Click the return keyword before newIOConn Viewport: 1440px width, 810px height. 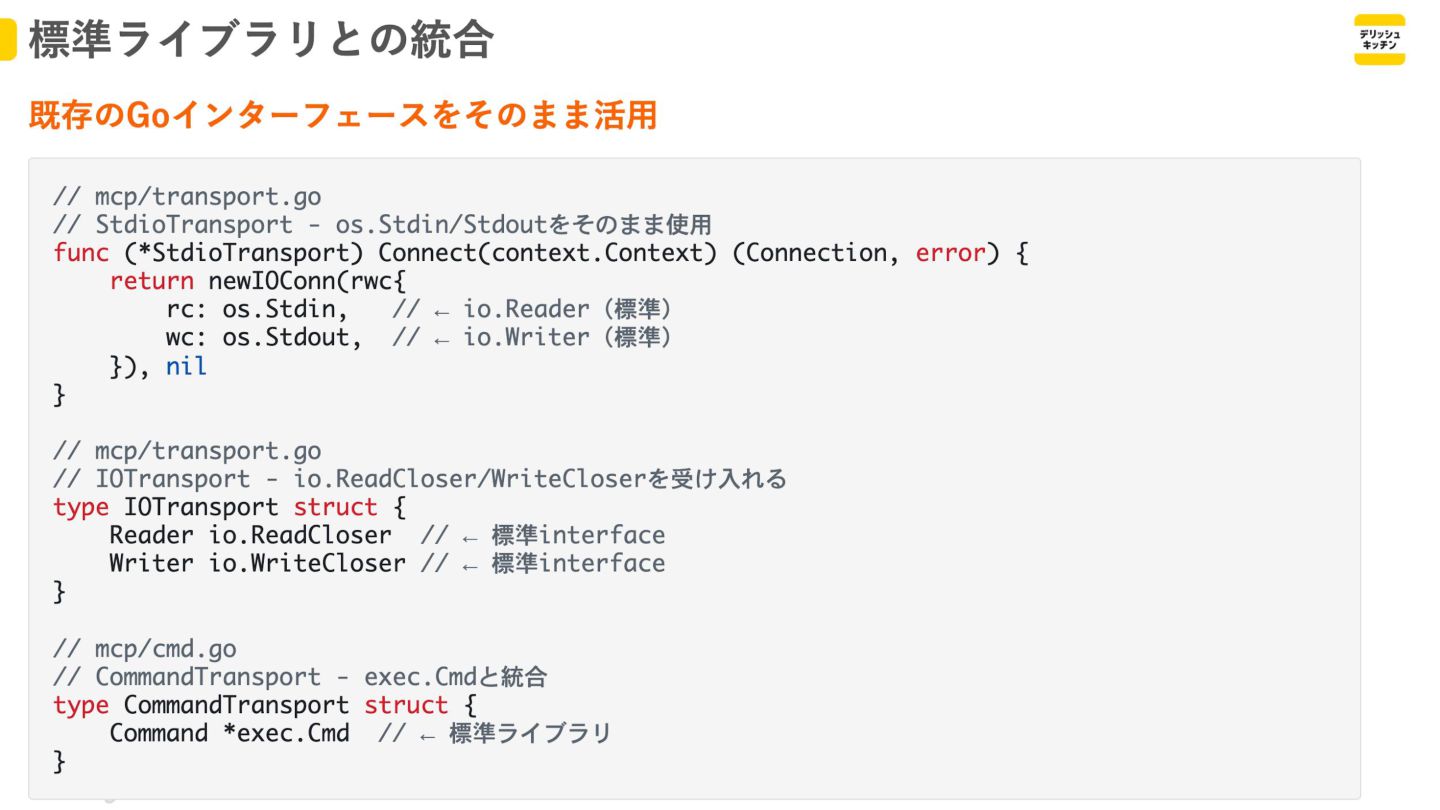151,281
